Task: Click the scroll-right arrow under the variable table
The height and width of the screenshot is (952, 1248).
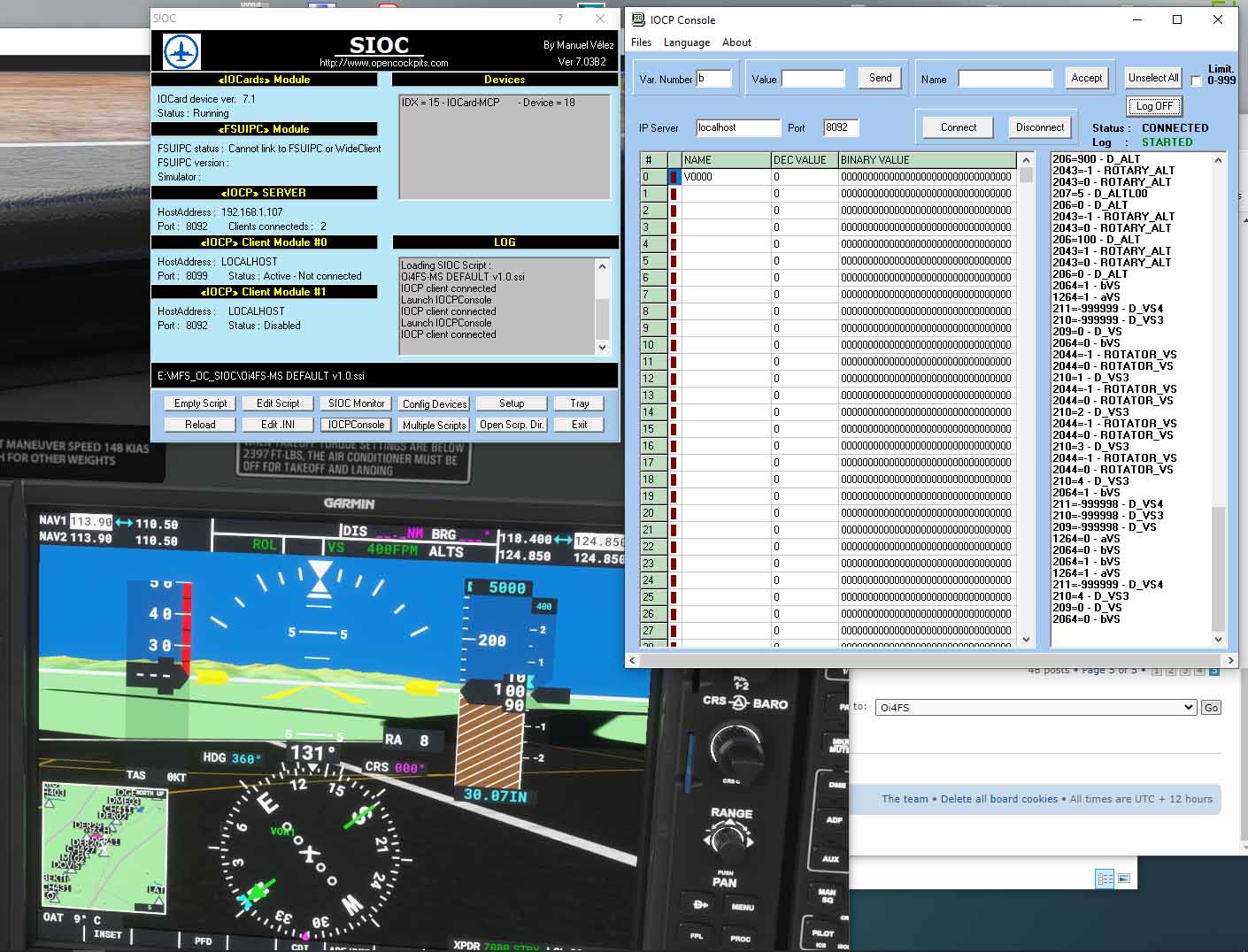Action: tap(1230, 660)
